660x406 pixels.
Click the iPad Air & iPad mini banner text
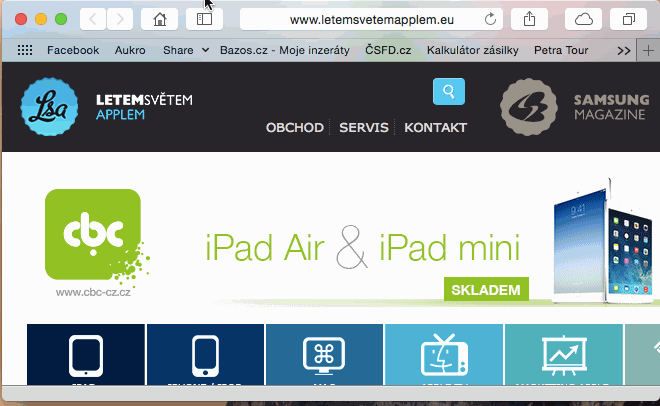pos(363,248)
